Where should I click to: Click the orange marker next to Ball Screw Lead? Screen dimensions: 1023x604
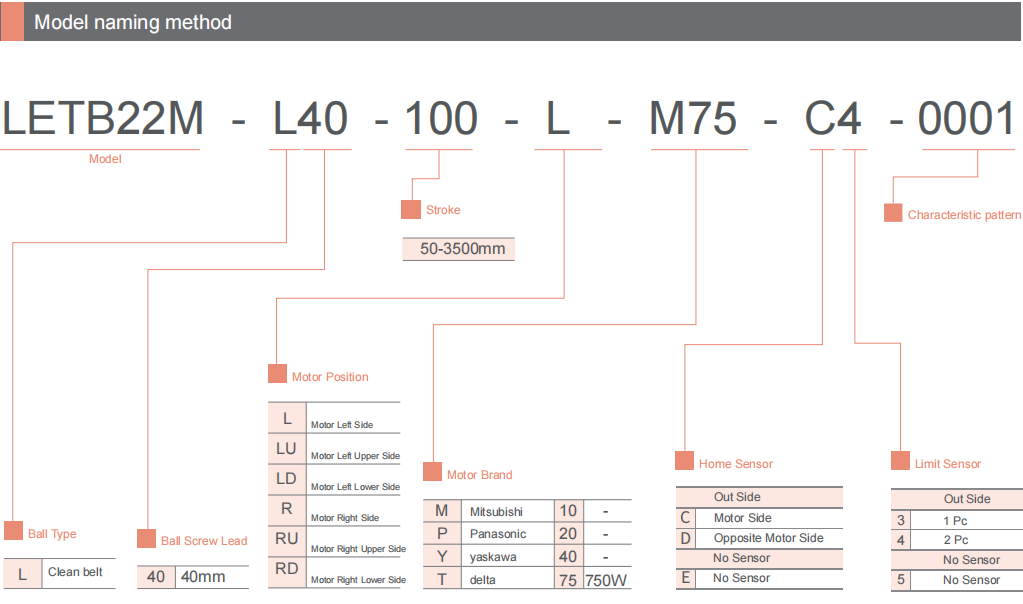(146, 539)
